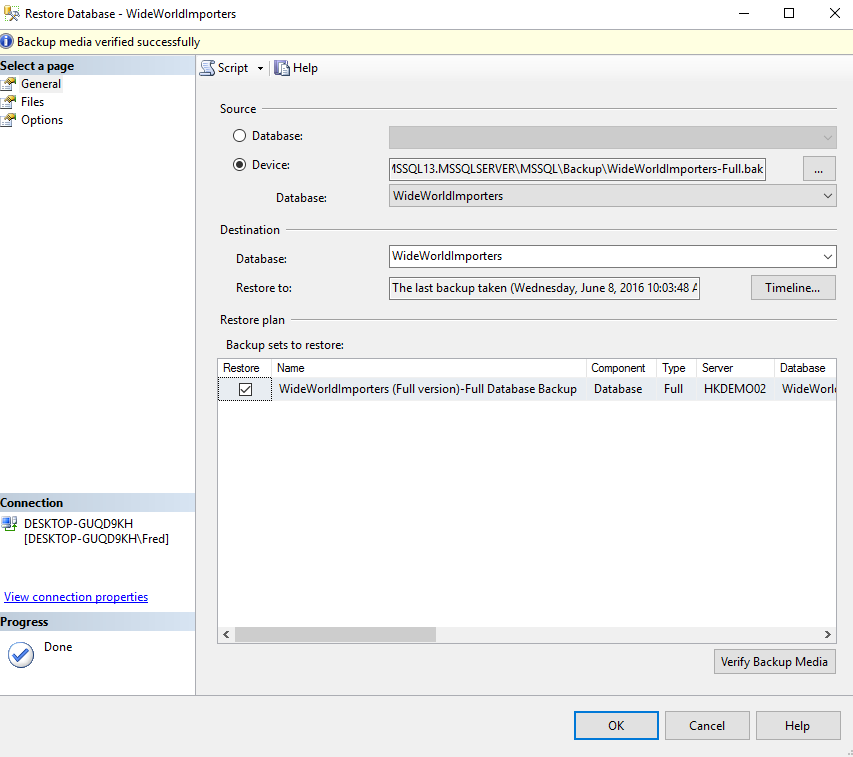Switch to the Options page
The height and width of the screenshot is (757, 853).
(42, 120)
